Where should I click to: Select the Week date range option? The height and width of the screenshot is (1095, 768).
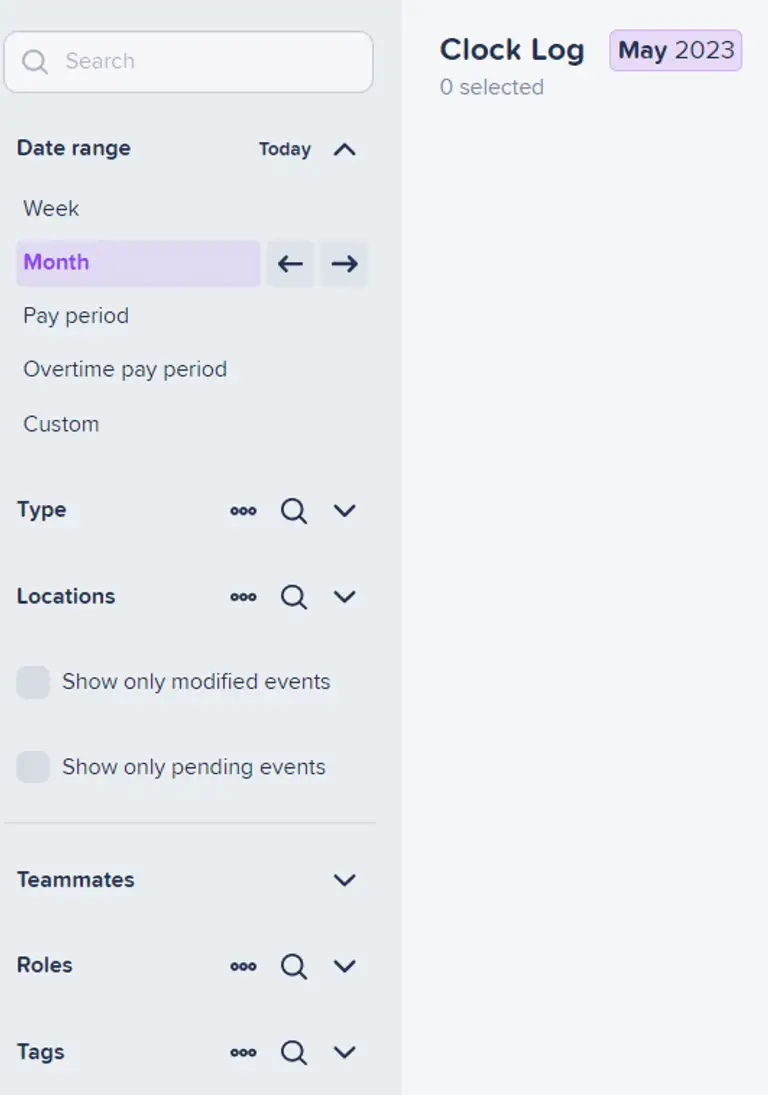click(x=51, y=209)
